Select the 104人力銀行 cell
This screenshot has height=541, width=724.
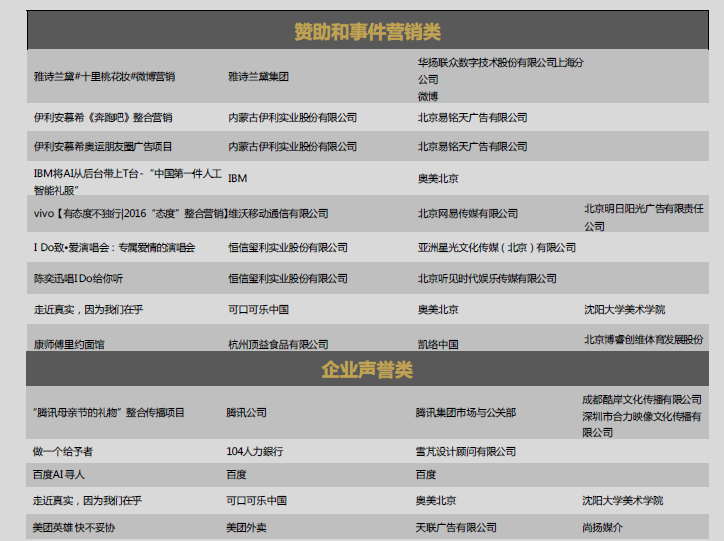(254, 451)
